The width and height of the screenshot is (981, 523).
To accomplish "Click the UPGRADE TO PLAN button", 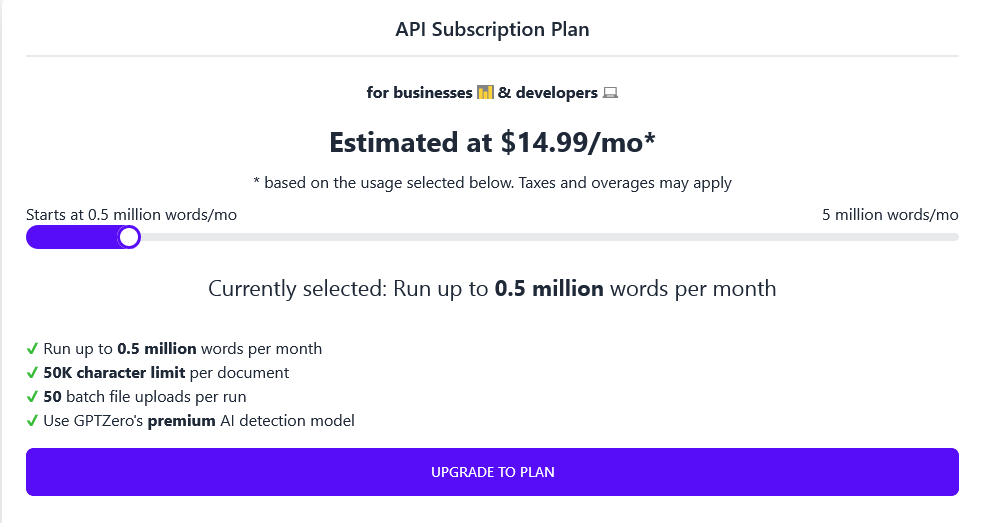I will (492, 472).
